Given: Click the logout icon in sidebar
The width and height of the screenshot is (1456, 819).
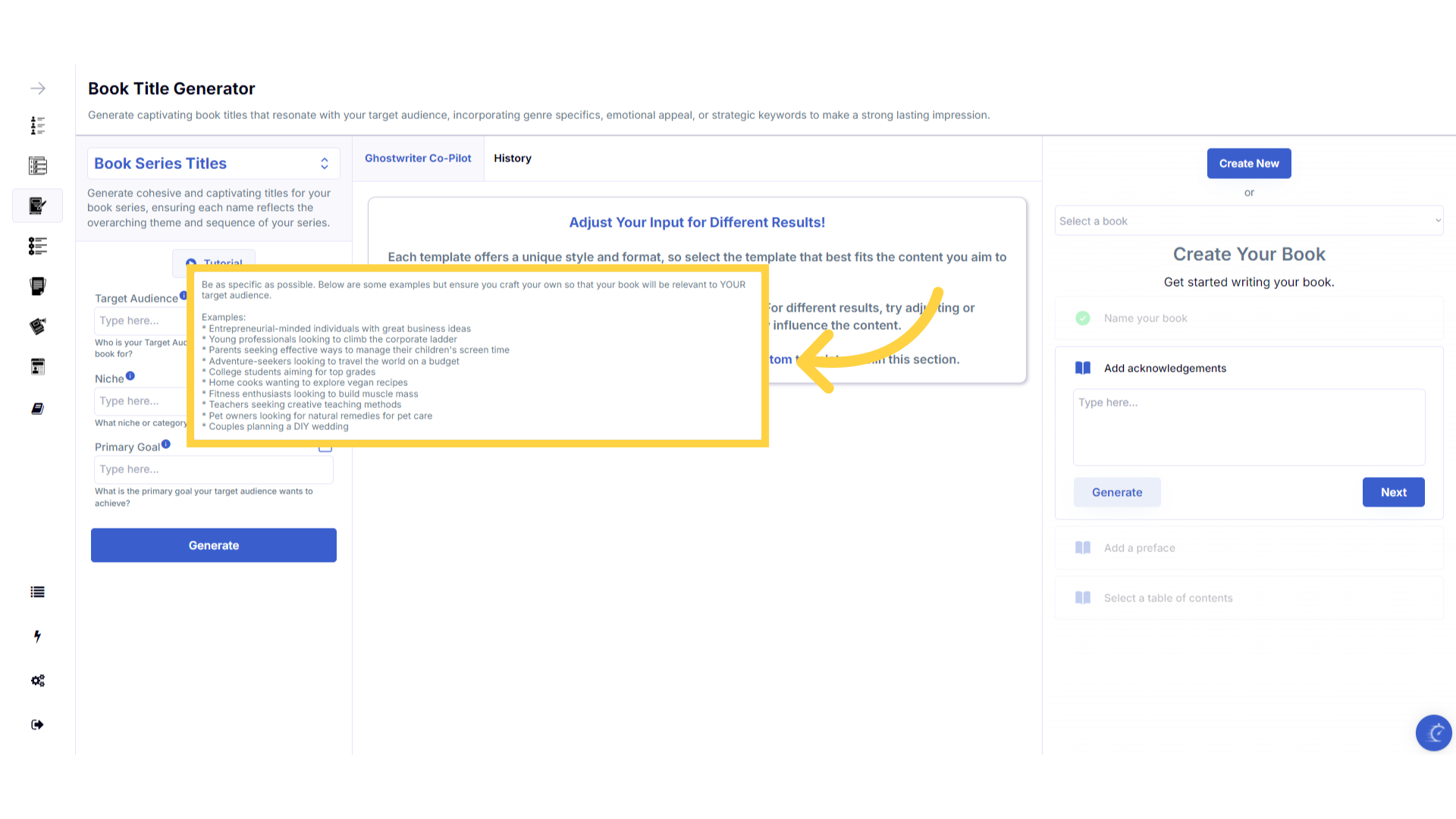Looking at the screenshot, I should 38,724.
